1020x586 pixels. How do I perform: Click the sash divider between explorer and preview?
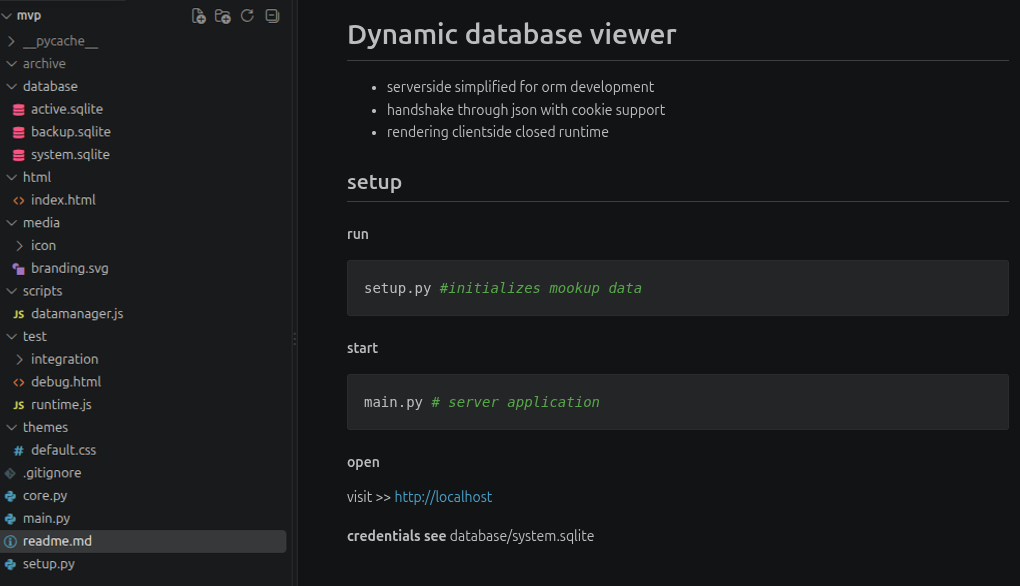click(x=295, y=339)
